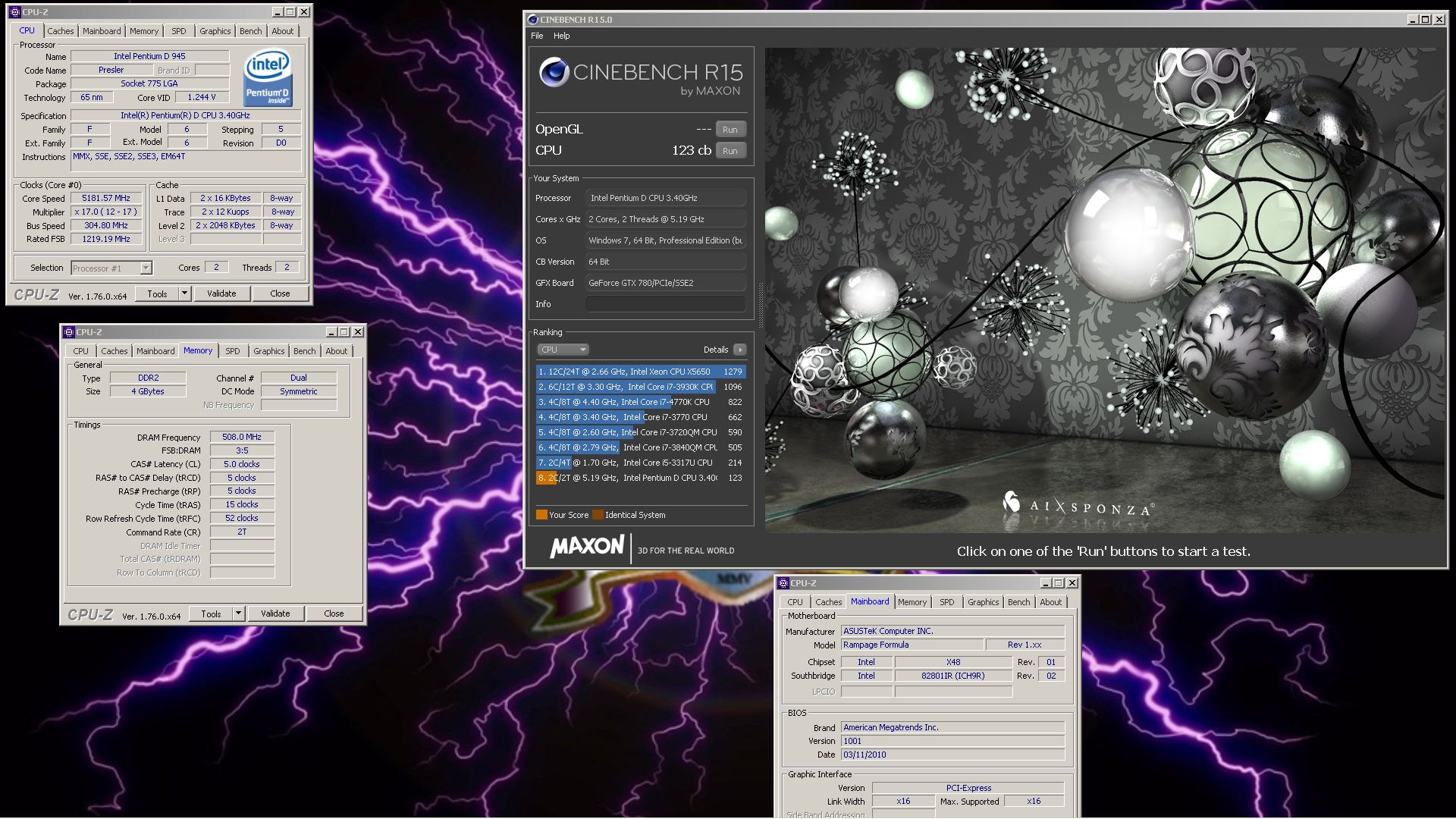Switch to SPD tab in top CPU-Z window
Screen dimensions: 1456x819
point(179,31)
